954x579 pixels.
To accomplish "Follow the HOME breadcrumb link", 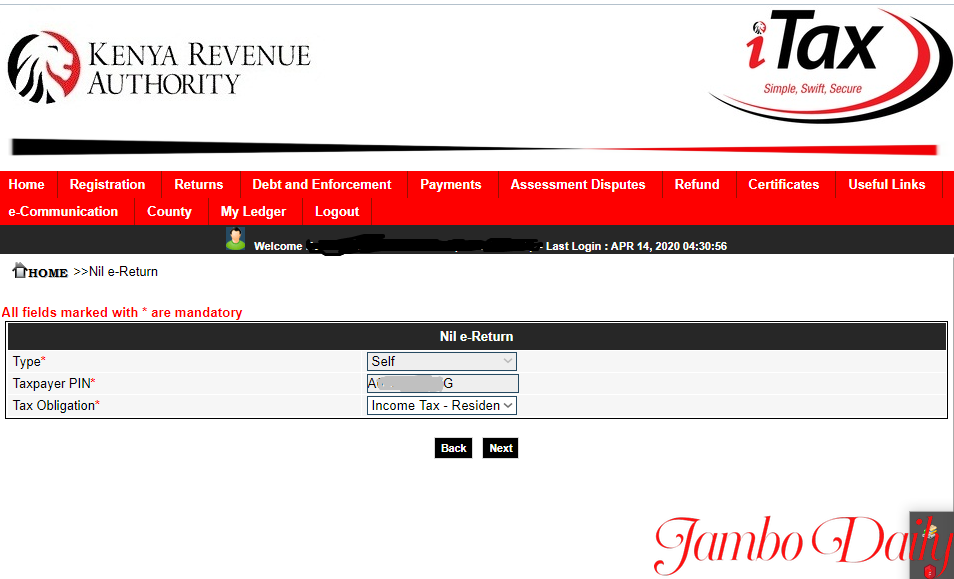I will point(47,272).
